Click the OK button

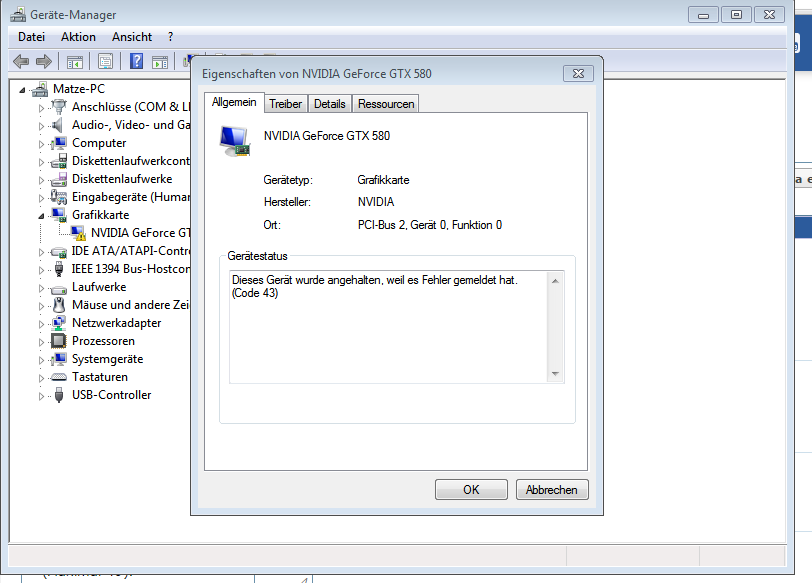[471, 490]
